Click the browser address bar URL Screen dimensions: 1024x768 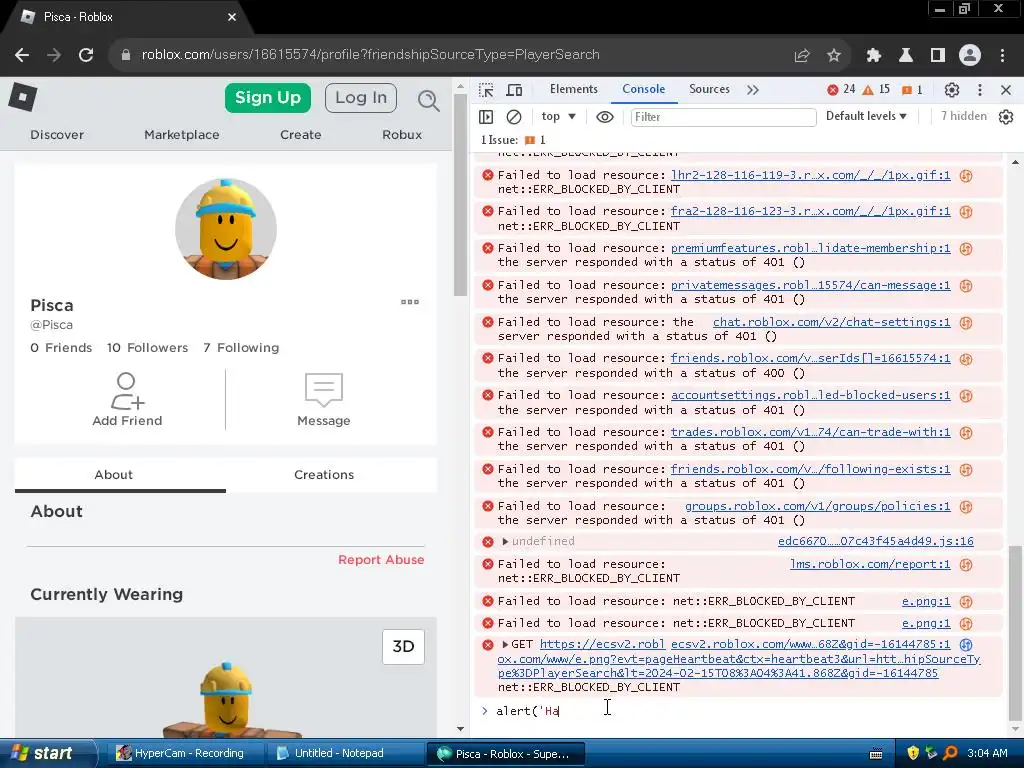pyautogui.click(x=370, y=55)
